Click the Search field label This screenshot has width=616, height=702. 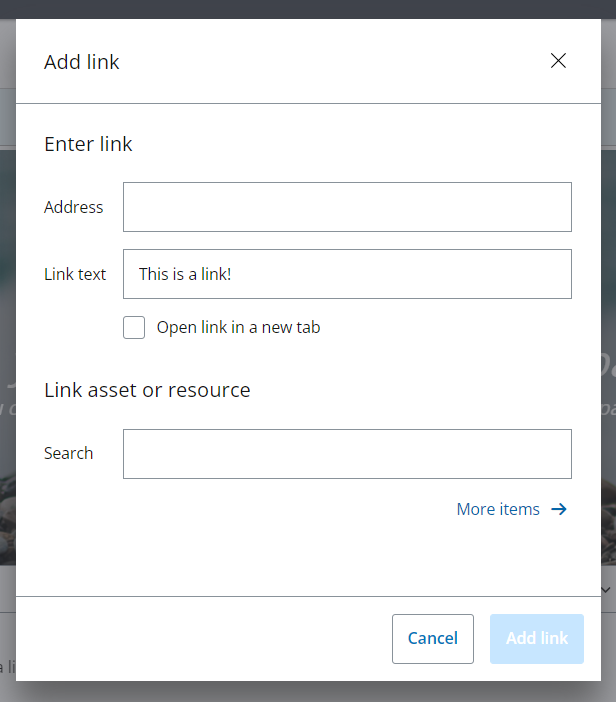[x=68, y=453]
